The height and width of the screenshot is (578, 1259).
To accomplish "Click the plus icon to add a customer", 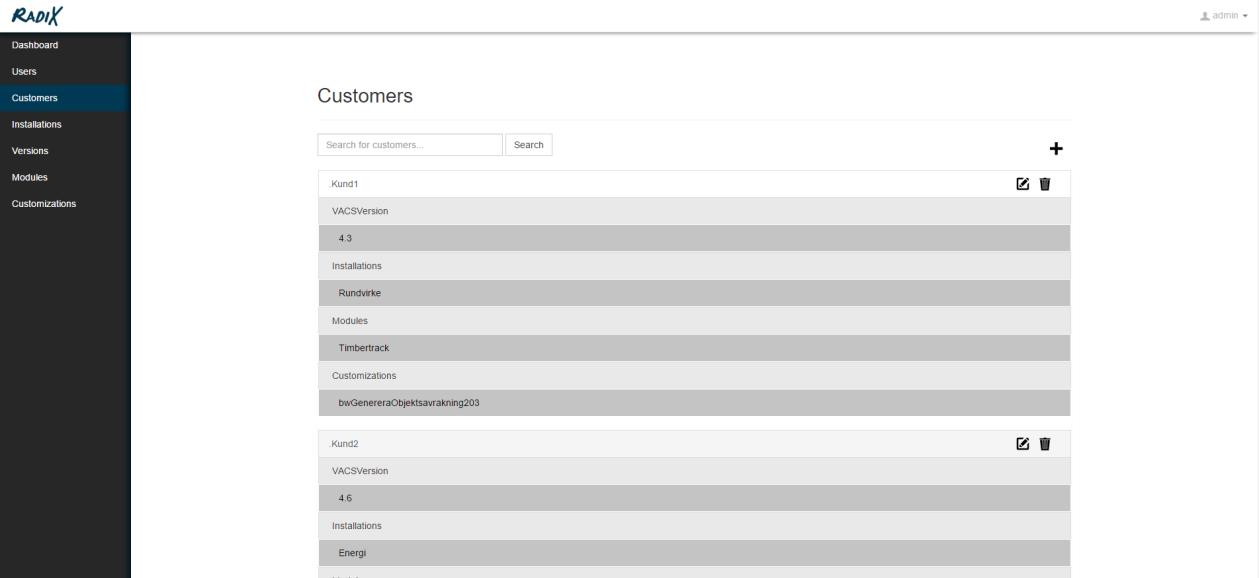I will pos(1055,149).
